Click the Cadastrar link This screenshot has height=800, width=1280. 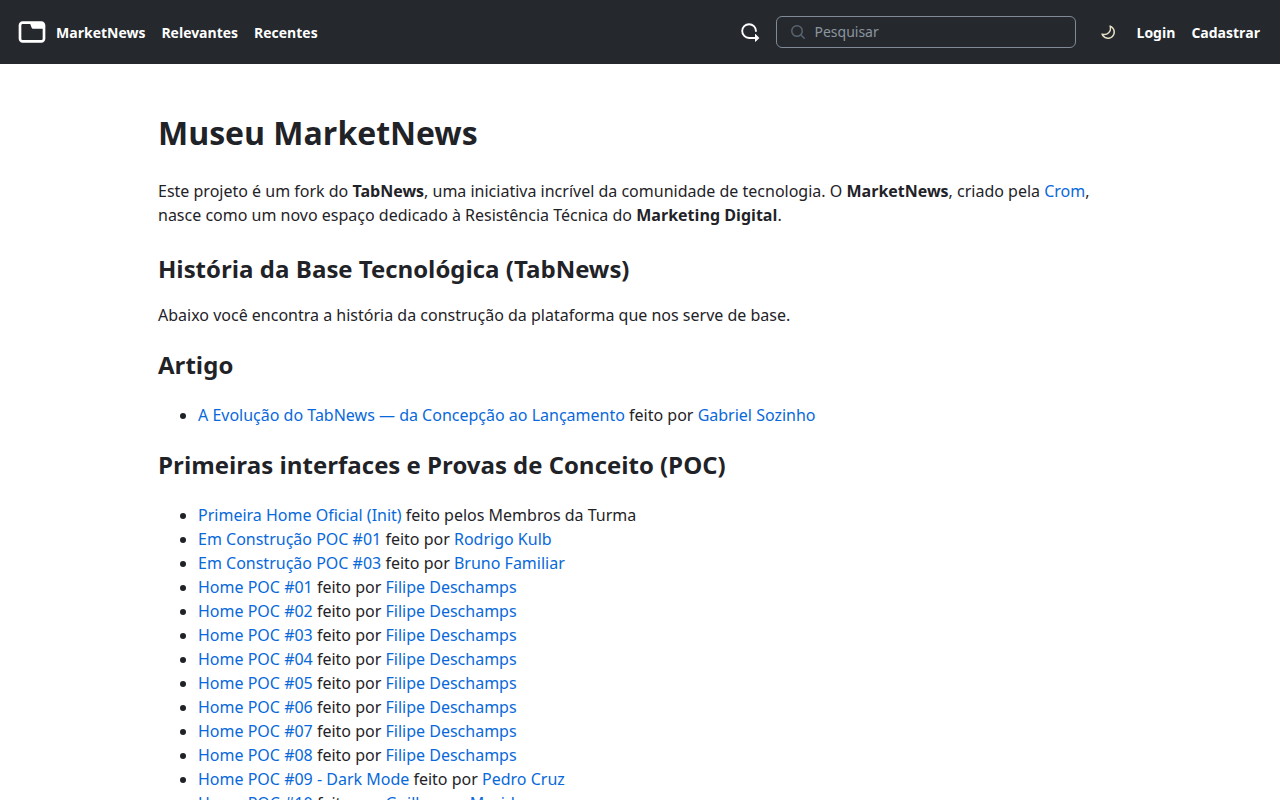(1226, 33)
